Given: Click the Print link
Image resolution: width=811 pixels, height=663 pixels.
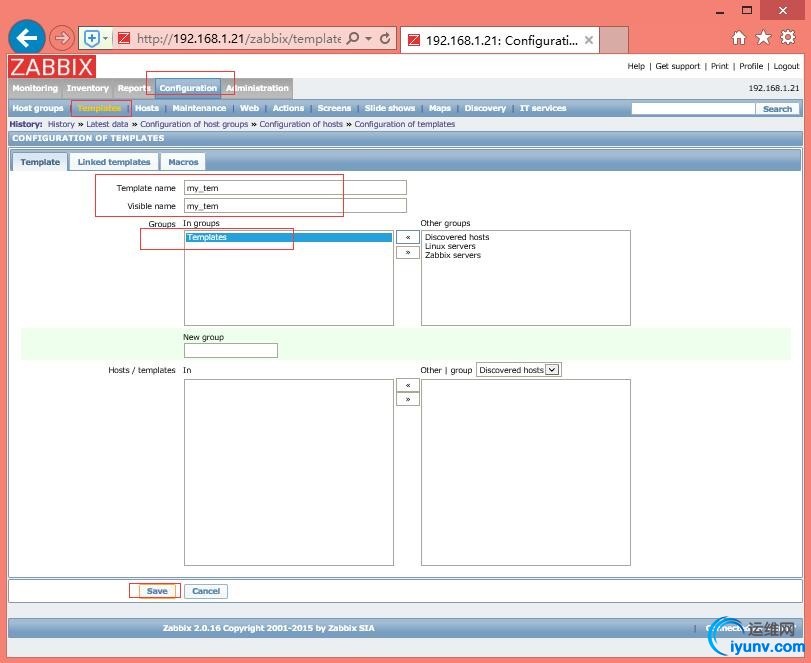Looking at the screenshot, I should [x=719, y=66].
